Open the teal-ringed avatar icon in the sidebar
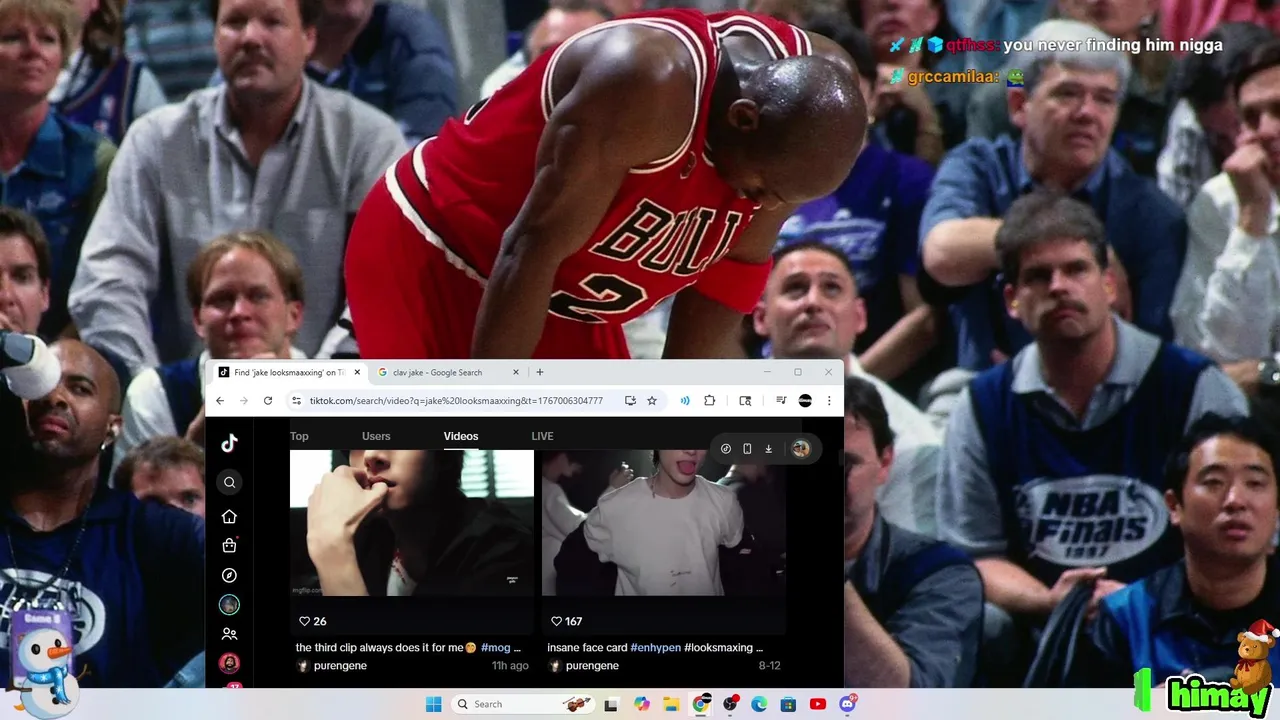This screenshot has width=1280, height=720. [229, 605]
